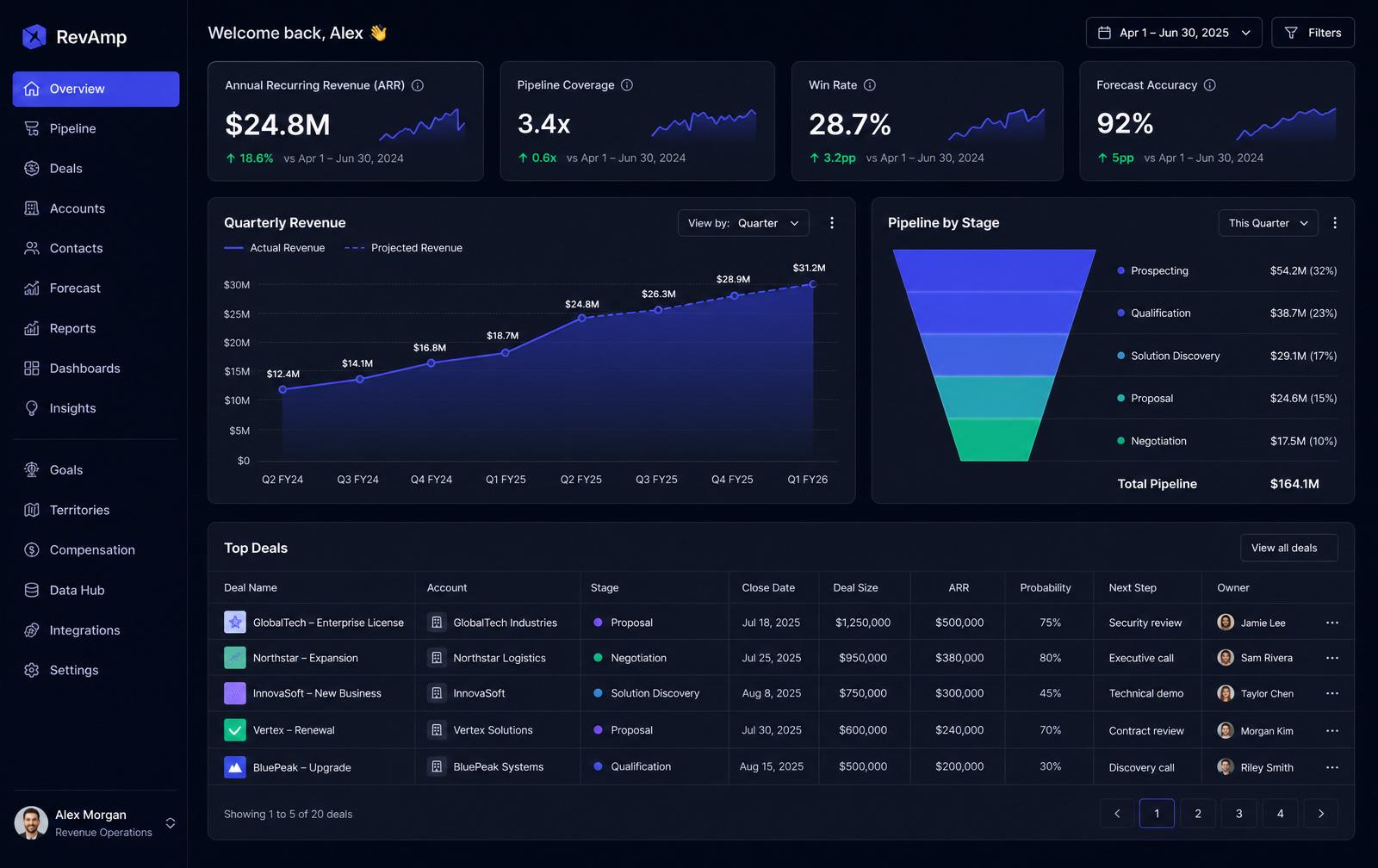1378x868 pixels.
Task: Click Jamie Lee owner avatar
Action: point(1226,622)
